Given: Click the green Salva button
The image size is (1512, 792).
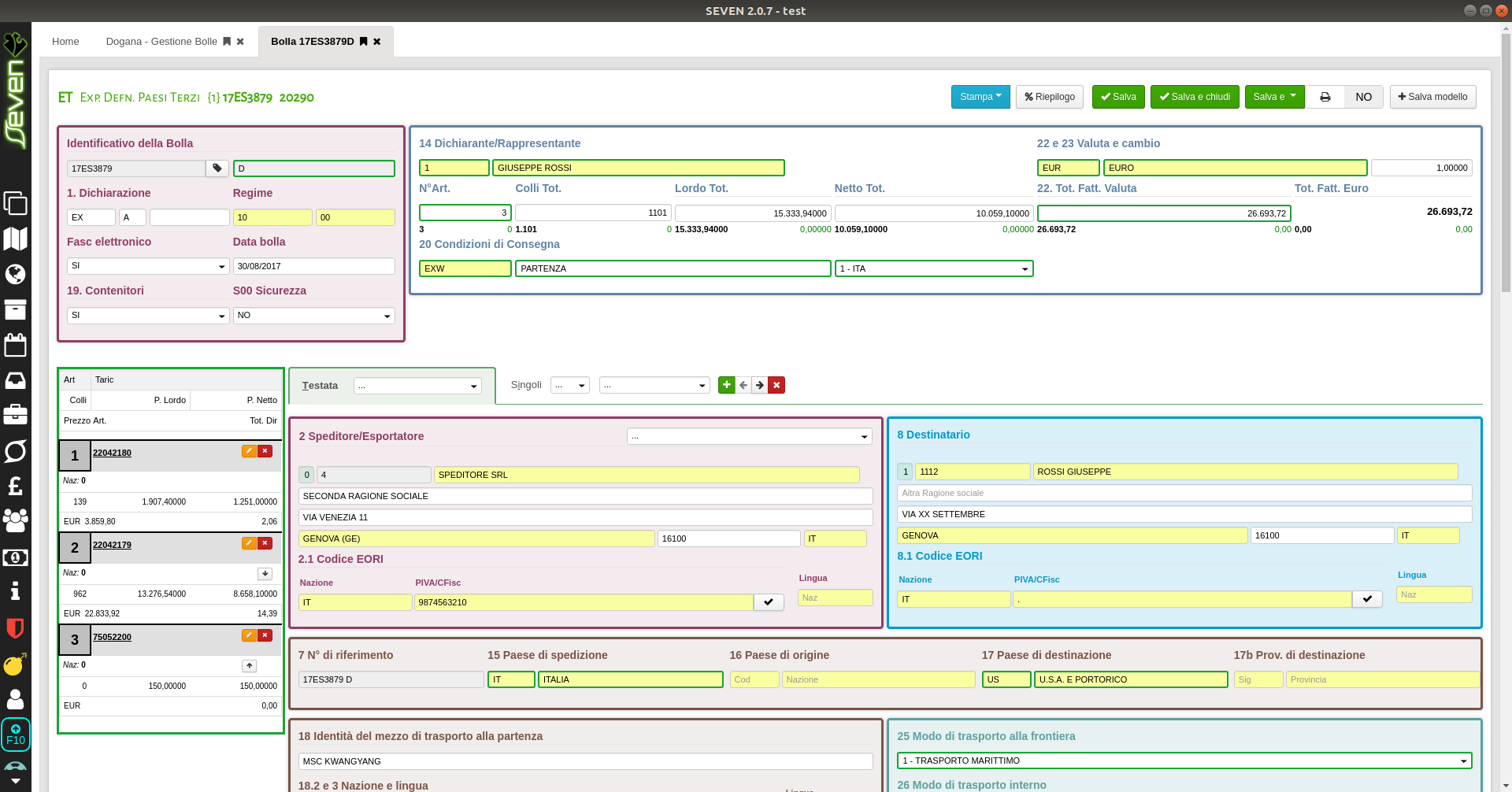Looking at the screenshot, I should click(x=1118, y=97).
